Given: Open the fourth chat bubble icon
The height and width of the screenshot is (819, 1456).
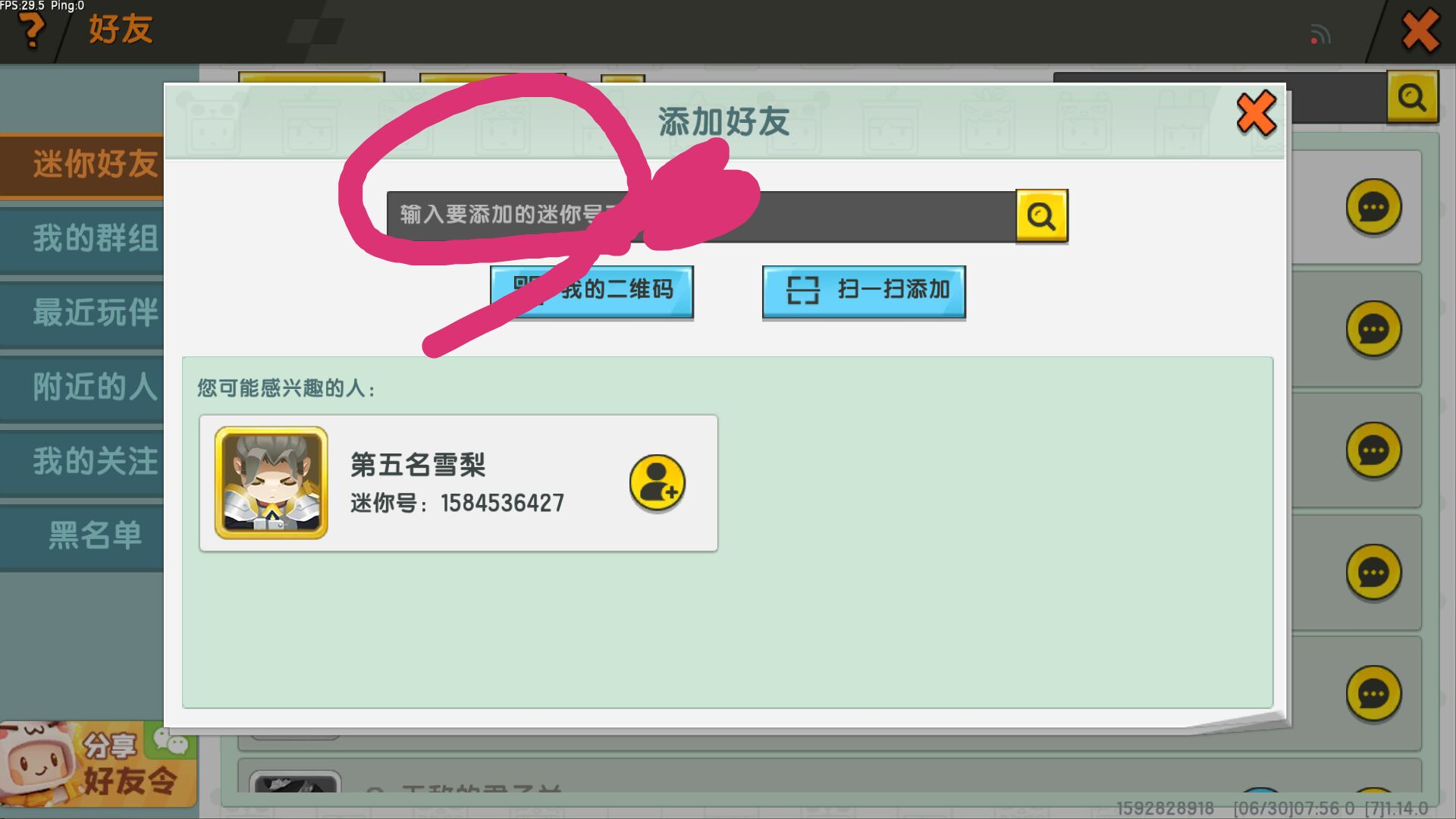Looking at the screenshot, I should 1373,573.
